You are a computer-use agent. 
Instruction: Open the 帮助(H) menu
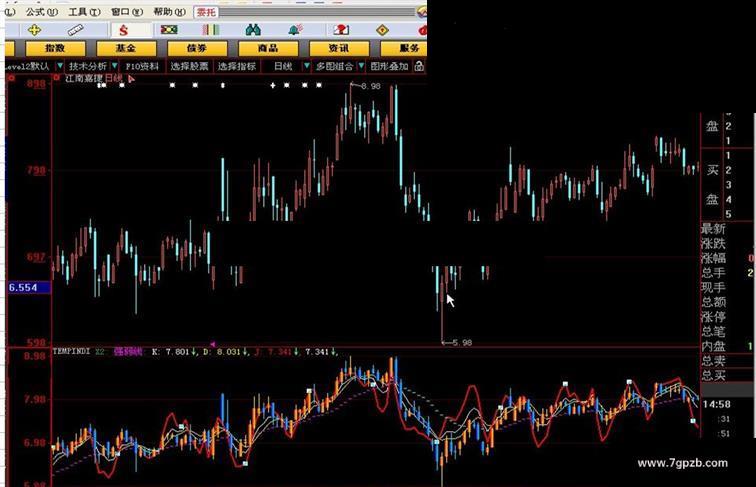(x=169, y=12)
